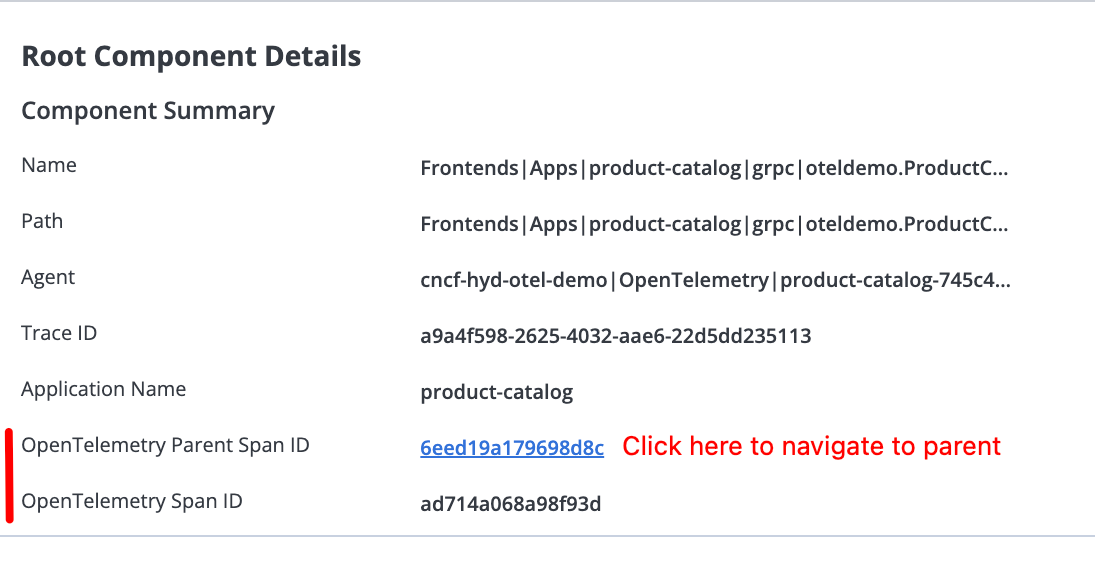Image resolution: width=1095 pixels, height=561 pixels.
Task: Click the OpenTelemetry Span ID label
Action: click(x=131, y=501)
